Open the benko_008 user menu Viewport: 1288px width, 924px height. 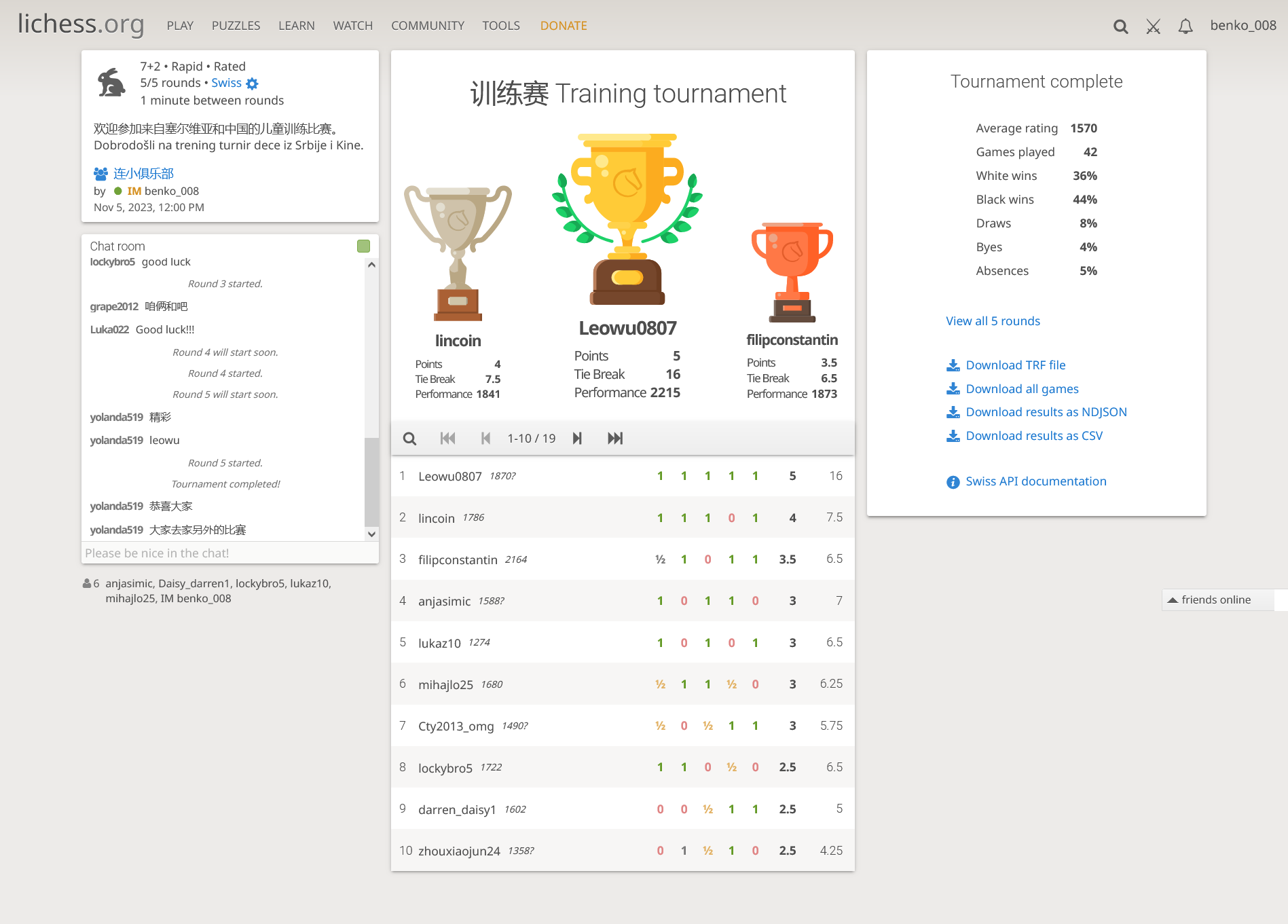tap(1243, 25)
